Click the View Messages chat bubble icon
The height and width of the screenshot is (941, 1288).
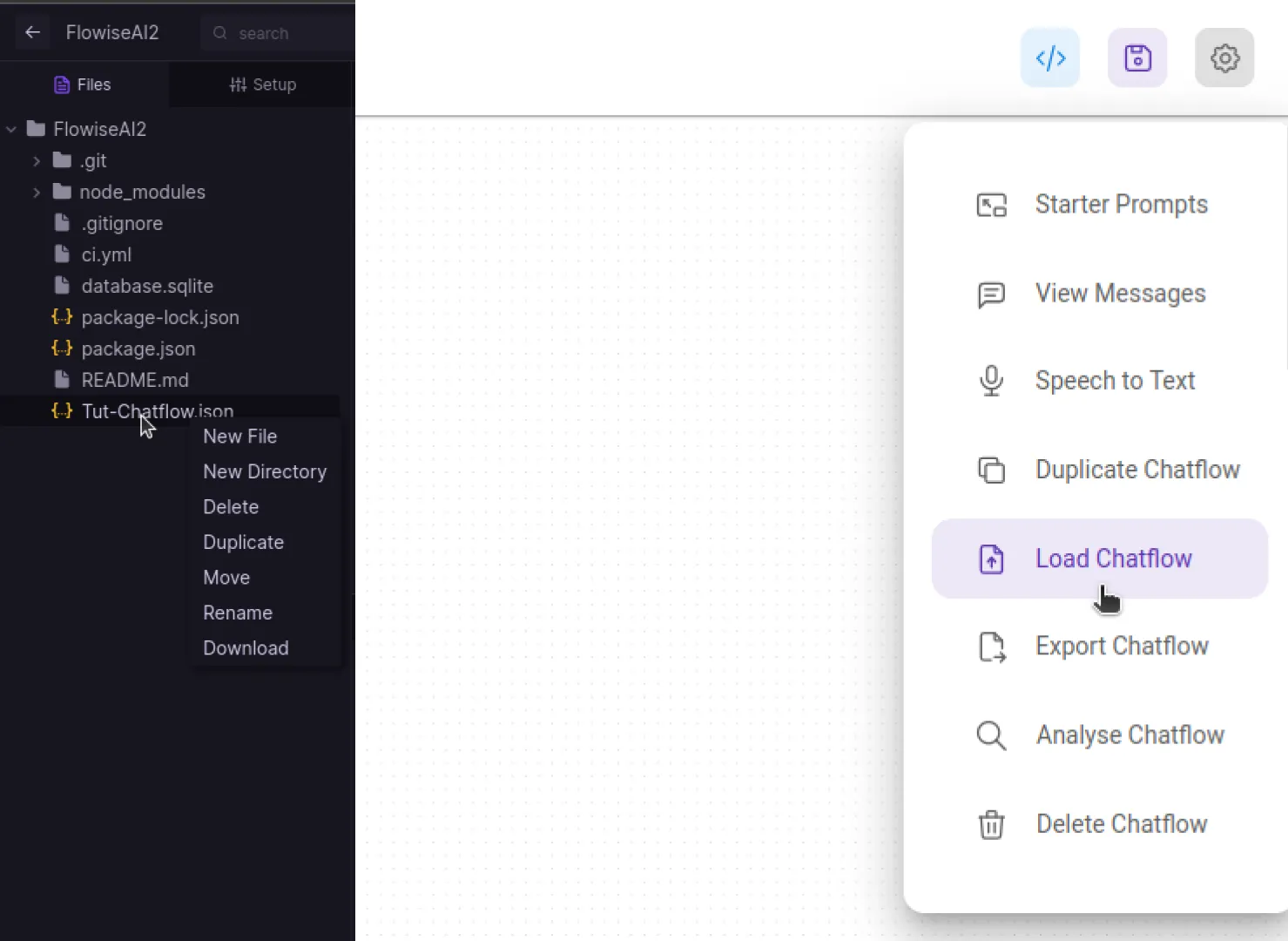pyautogui.click(x=991, y=294)
